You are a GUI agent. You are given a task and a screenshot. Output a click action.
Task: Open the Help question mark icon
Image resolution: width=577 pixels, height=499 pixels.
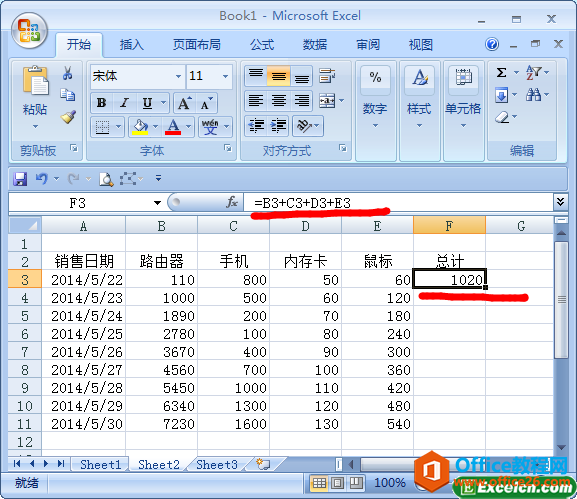click(492, 44)
